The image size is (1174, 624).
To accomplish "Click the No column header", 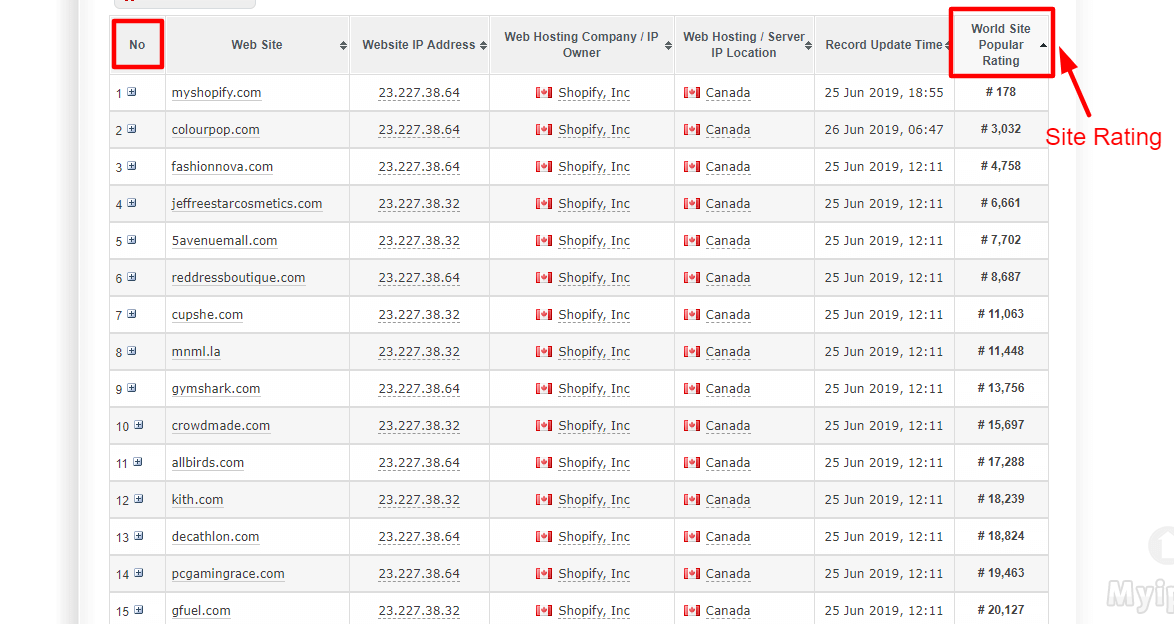I will tap(137, 45).
